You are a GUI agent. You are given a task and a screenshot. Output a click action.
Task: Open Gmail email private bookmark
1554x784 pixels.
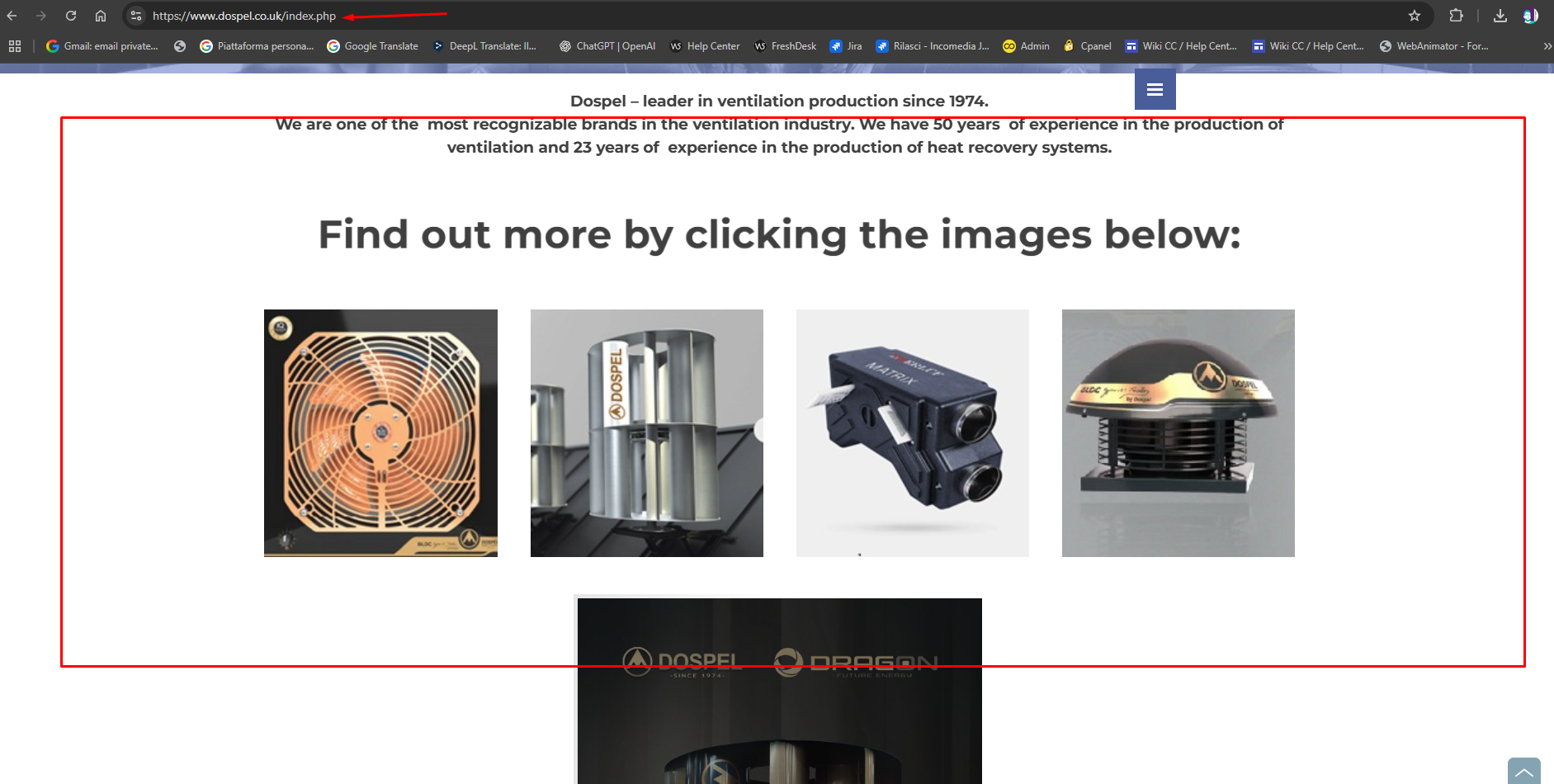click(102, 46)
